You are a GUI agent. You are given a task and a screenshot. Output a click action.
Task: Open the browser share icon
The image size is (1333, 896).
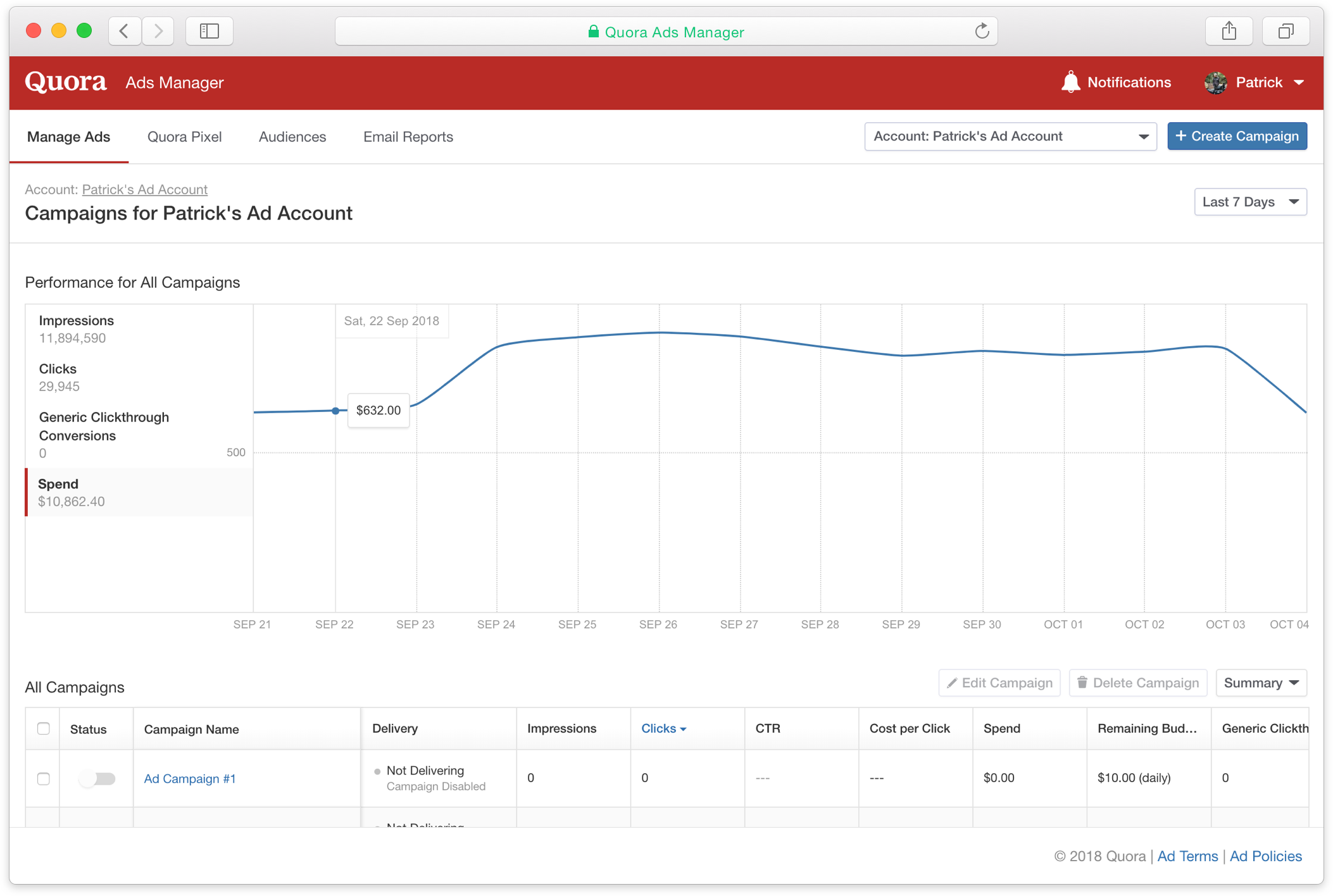pyautogui.click(x=1229, y=31)
